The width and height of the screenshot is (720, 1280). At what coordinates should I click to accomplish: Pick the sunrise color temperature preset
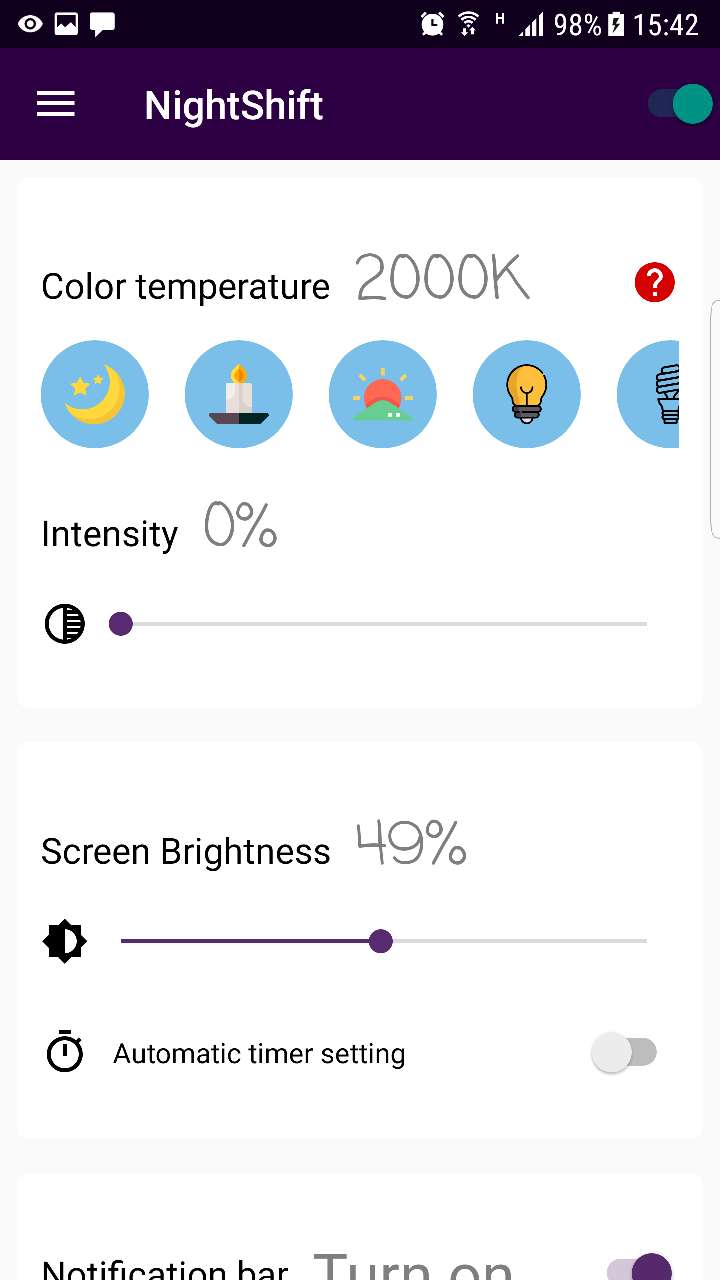[383, 394]
